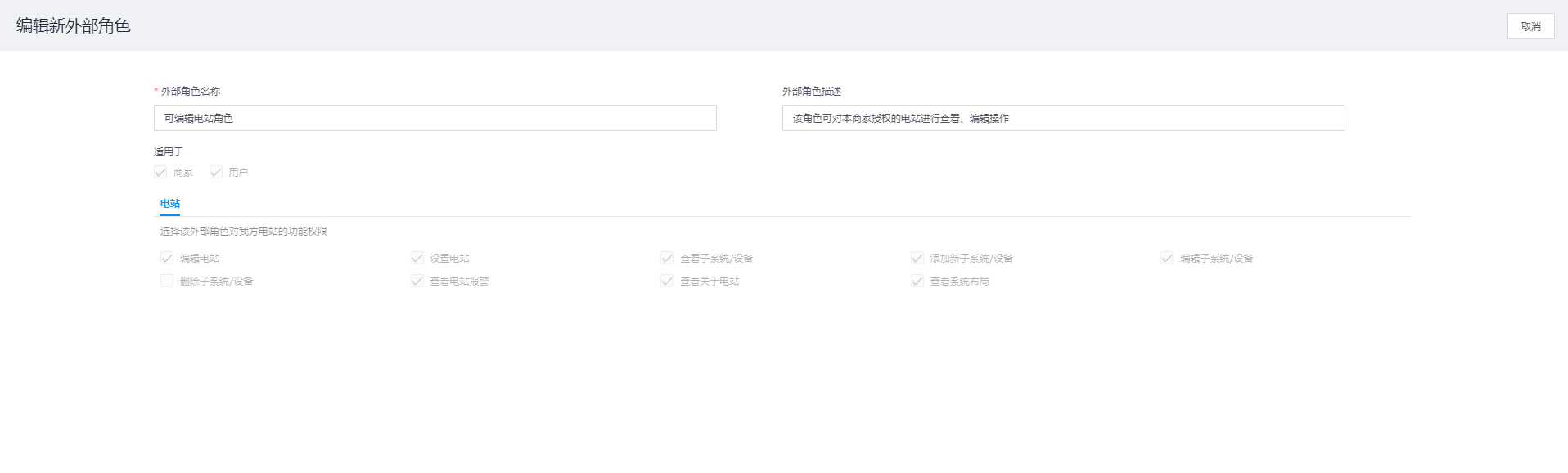
Task: Uncheck the 查看关于电站 permission
Action: pos(667,282)
